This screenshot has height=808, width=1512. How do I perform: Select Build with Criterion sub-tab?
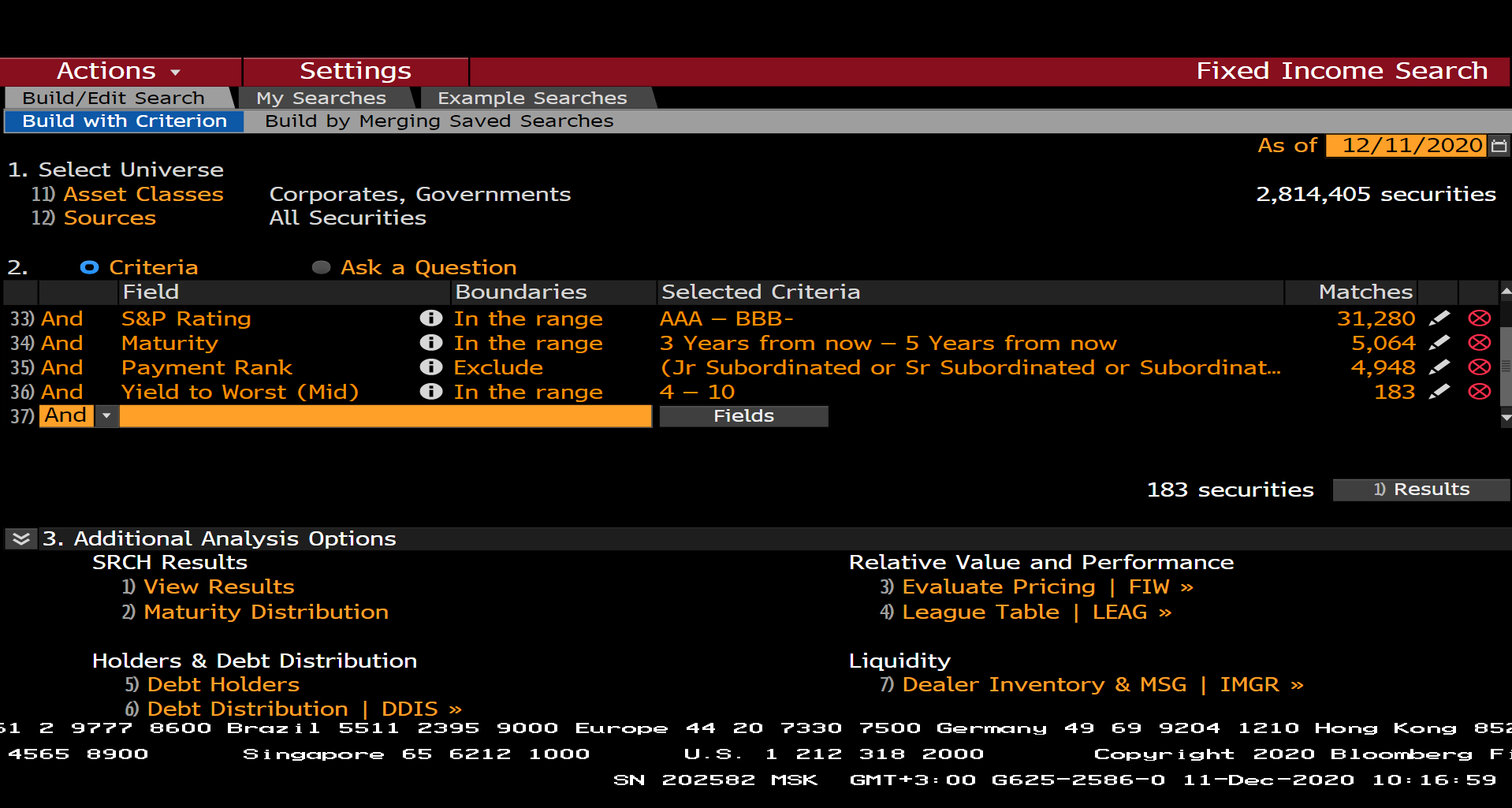pyautogui.click(x=125, y=121)
